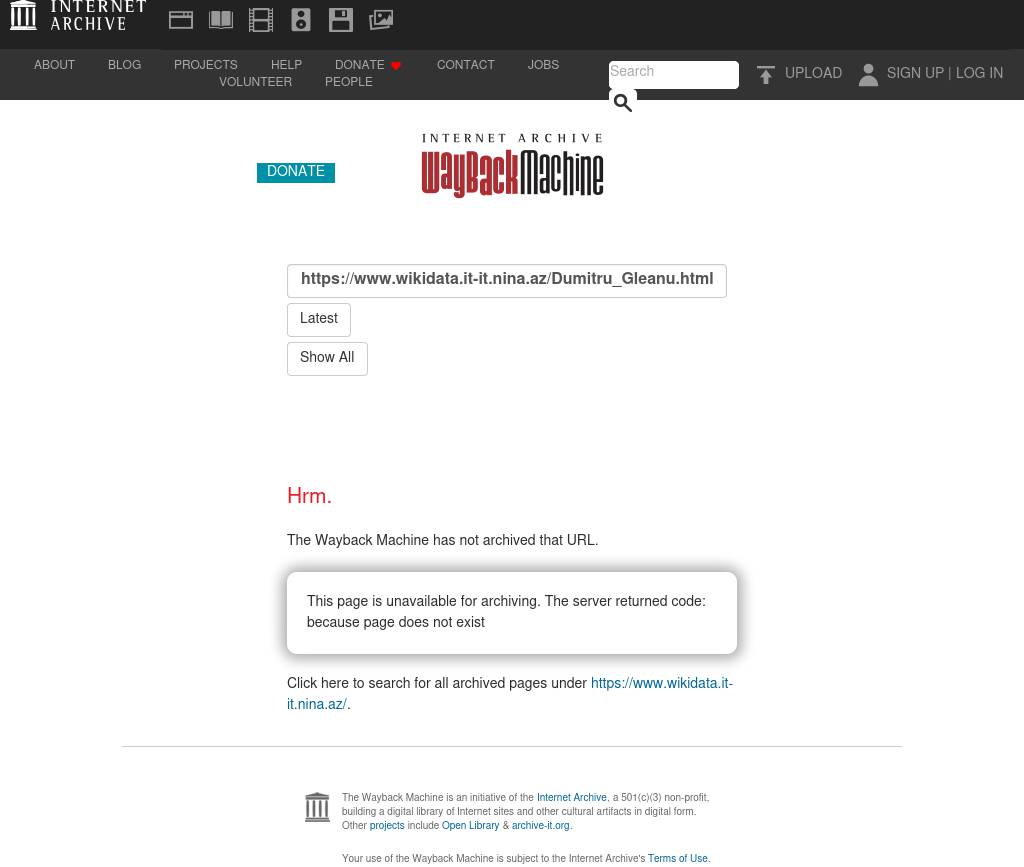Follow the Terms of Use link

click(677, 859)
